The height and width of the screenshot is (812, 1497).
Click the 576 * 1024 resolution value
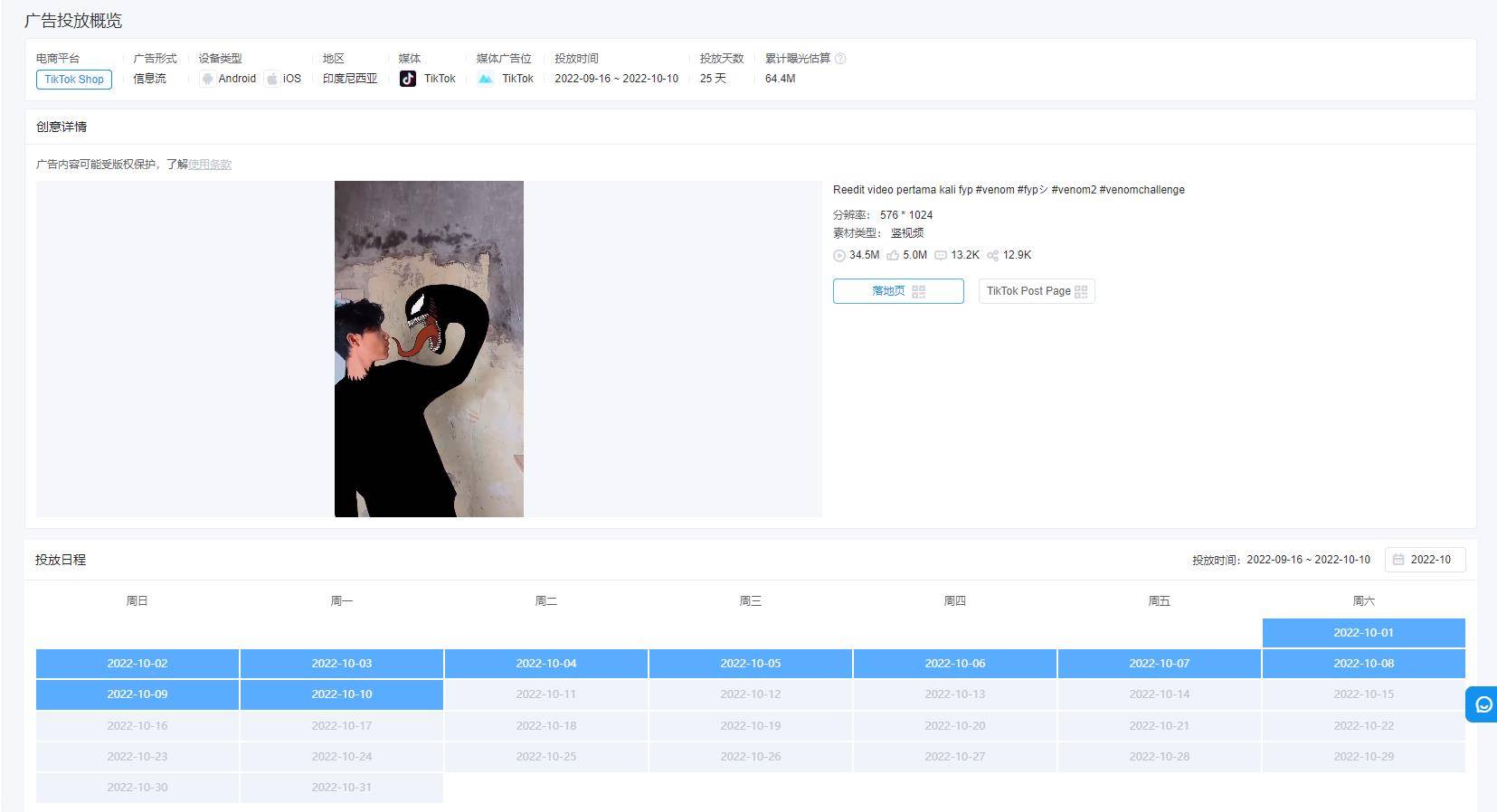[906, 215]
